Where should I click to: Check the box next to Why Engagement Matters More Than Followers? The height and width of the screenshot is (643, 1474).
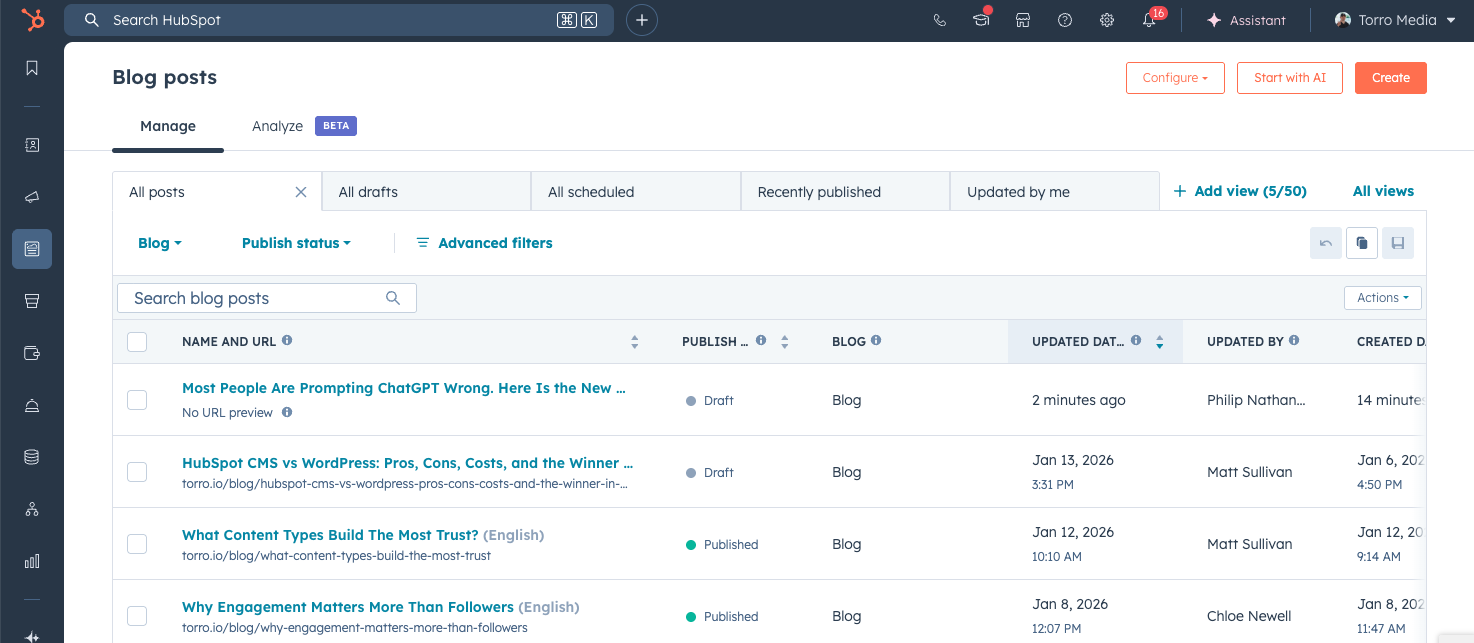(x=137, y=615)
